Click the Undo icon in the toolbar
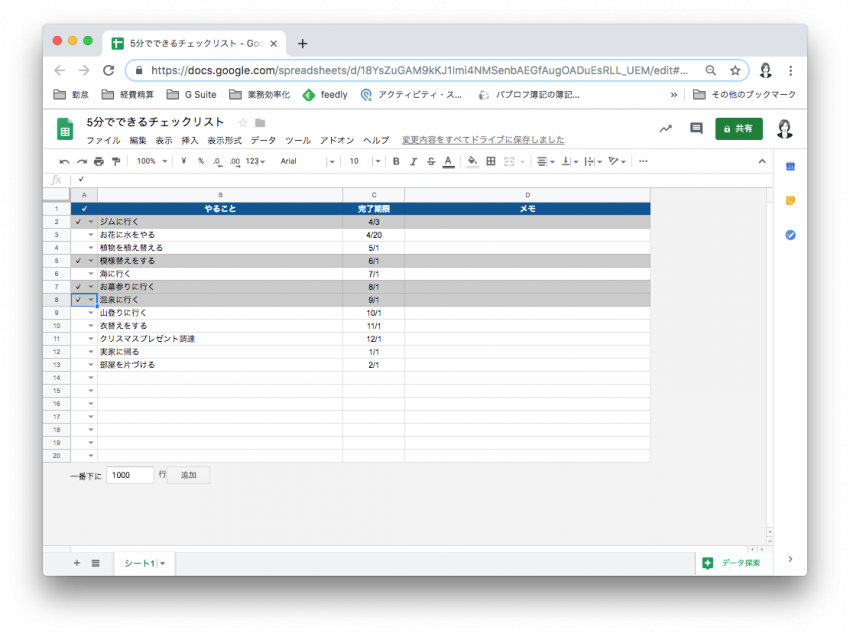The width and height of the screenshot is (850, 637). [65, 161]
